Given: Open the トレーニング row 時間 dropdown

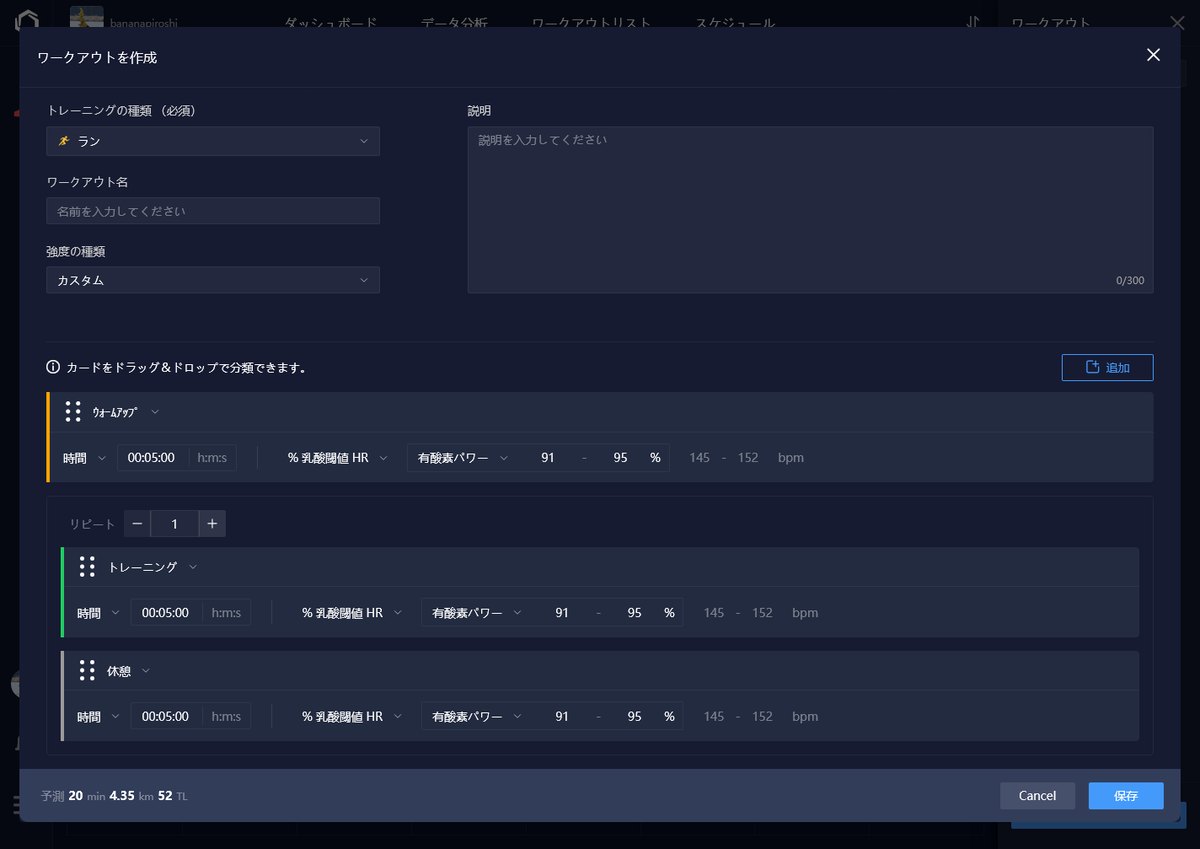Looking at the screenshot, I should [x=98, y=613].
